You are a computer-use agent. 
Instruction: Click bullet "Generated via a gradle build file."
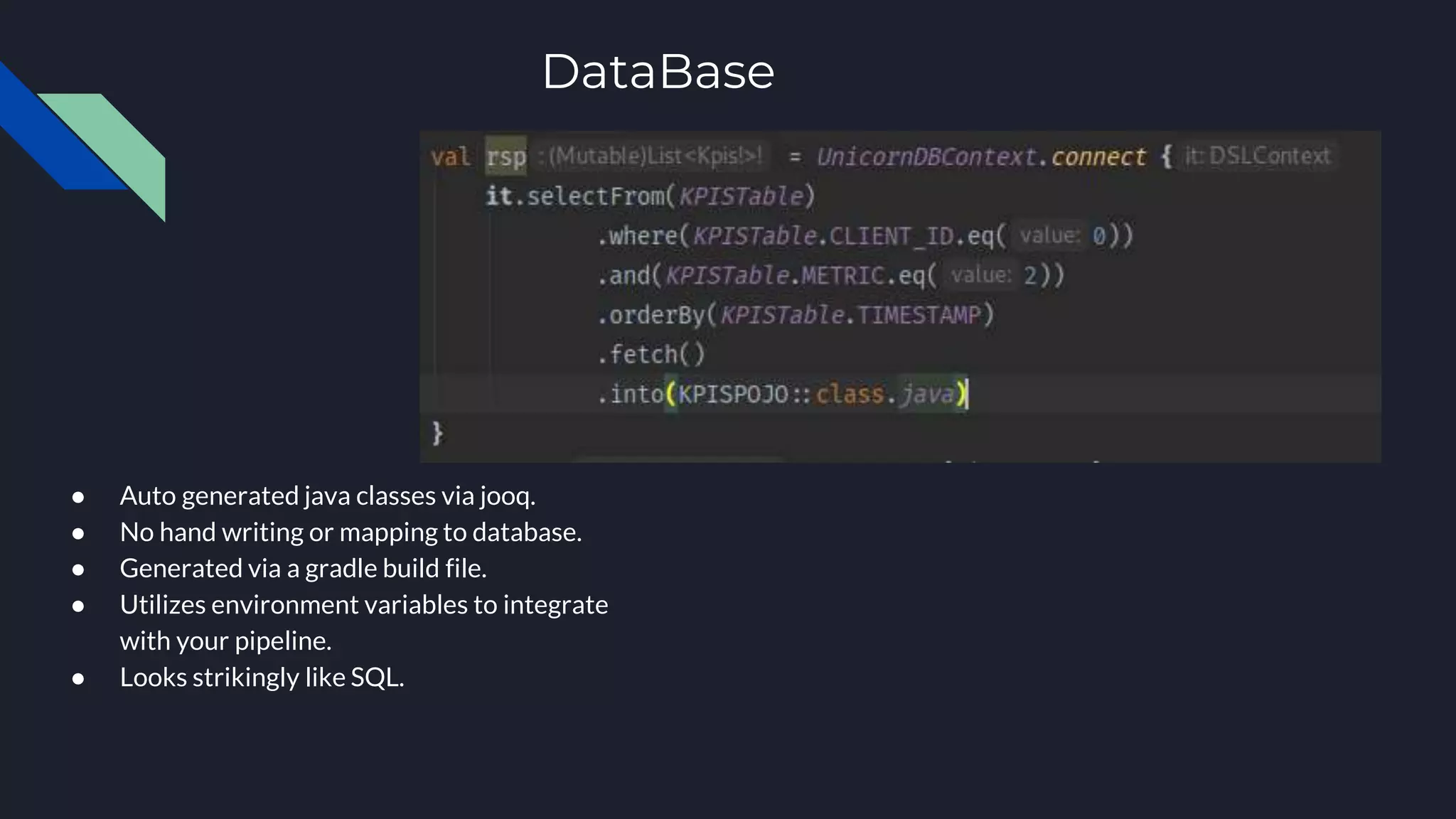[x=304, y=568]
